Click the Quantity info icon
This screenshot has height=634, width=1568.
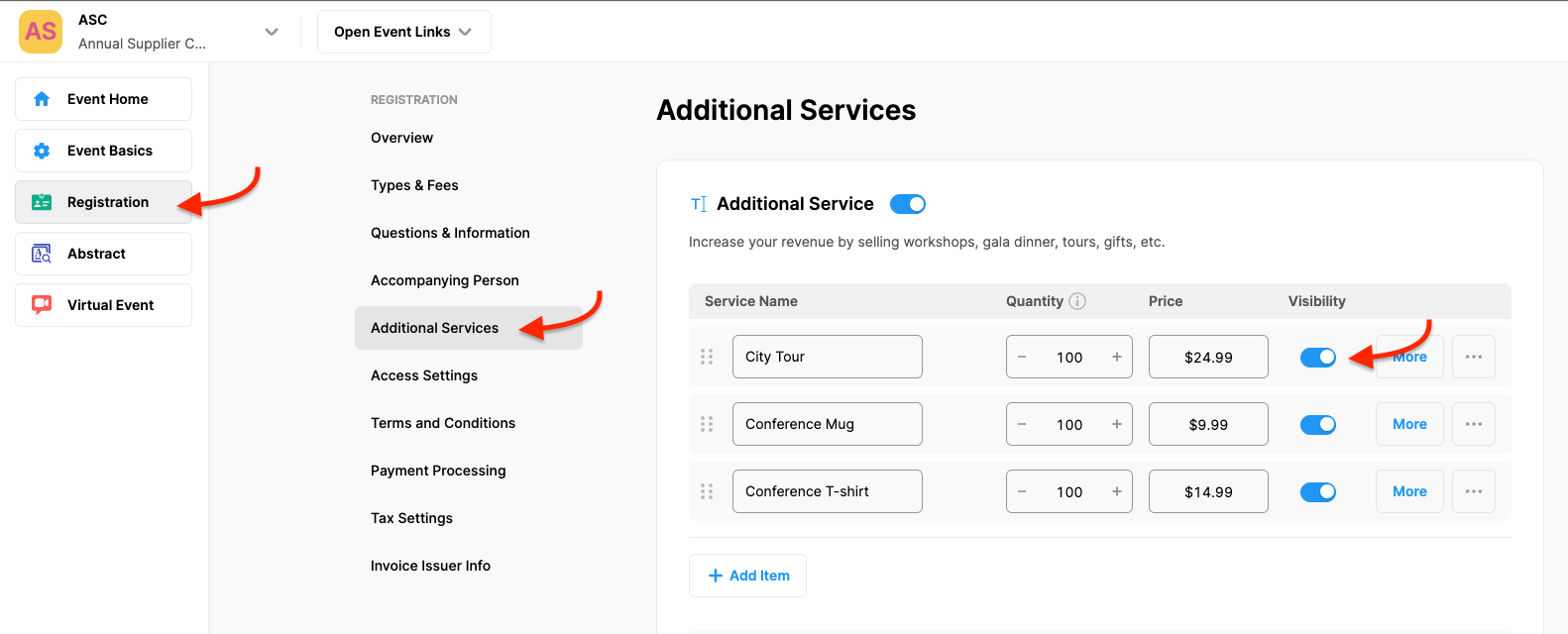[x=1077, y=301]
